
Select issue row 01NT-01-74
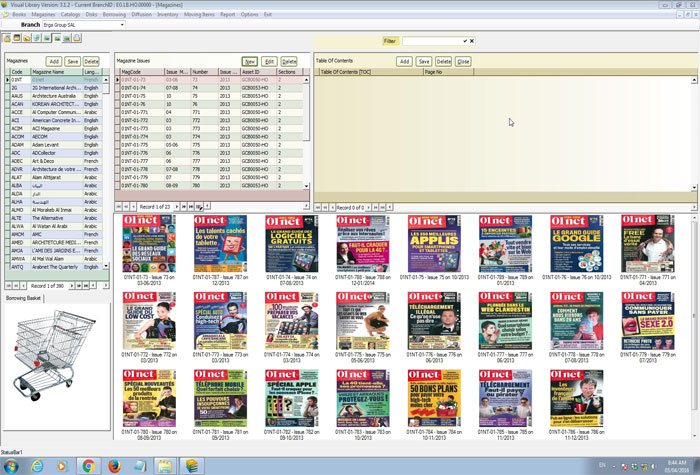pyautogui.click(x=212, y=88)
